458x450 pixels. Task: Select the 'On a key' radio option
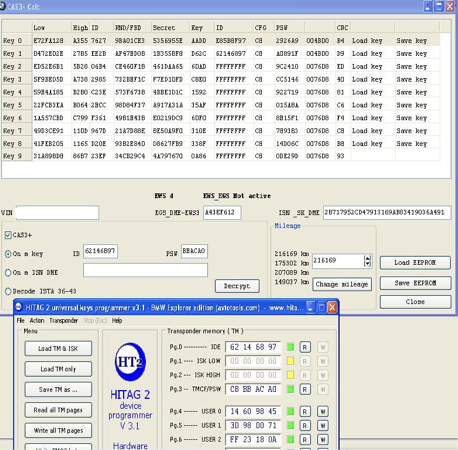(8, 254)
